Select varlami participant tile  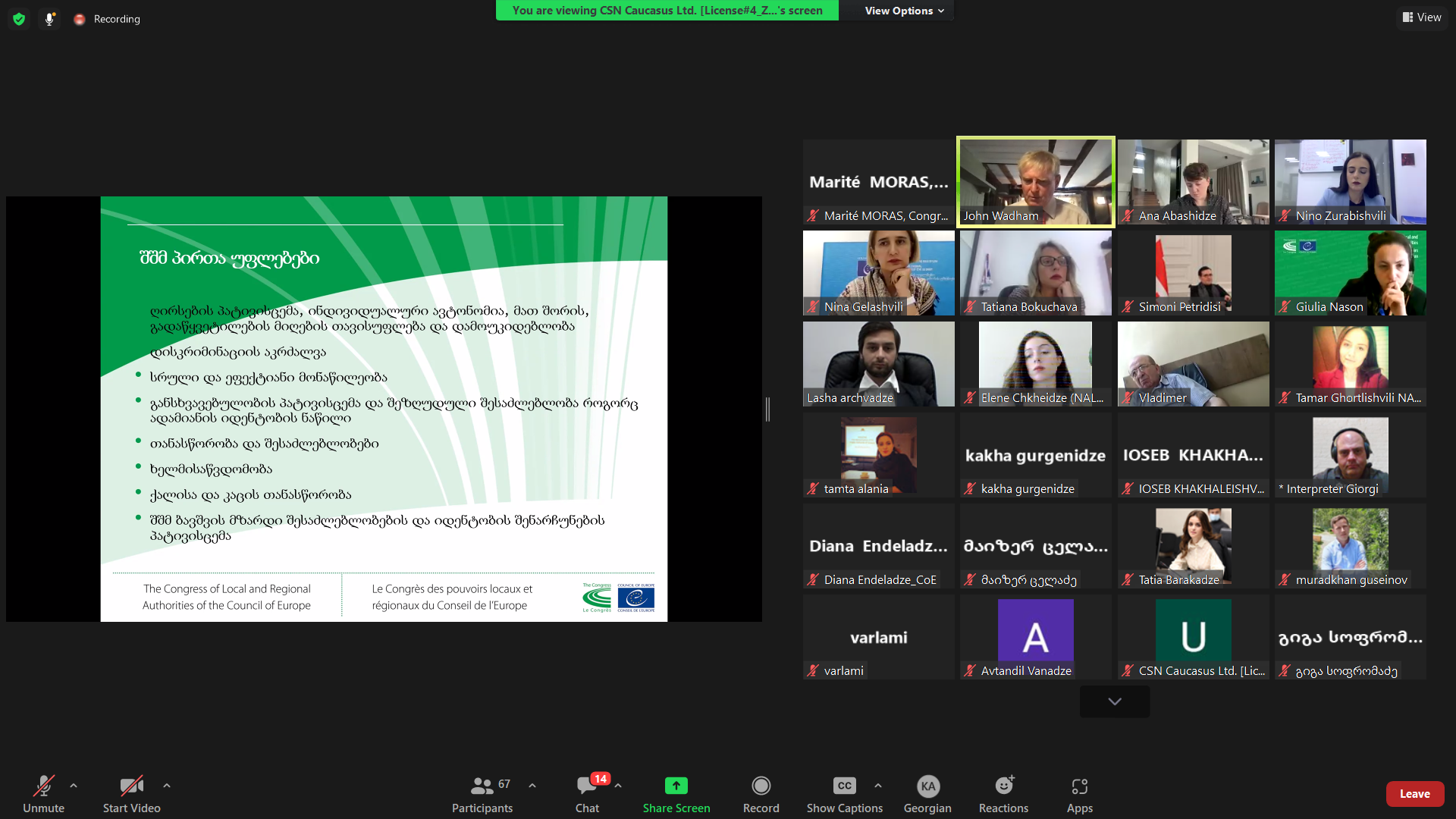pyautogui.click(x=879, y=637)
